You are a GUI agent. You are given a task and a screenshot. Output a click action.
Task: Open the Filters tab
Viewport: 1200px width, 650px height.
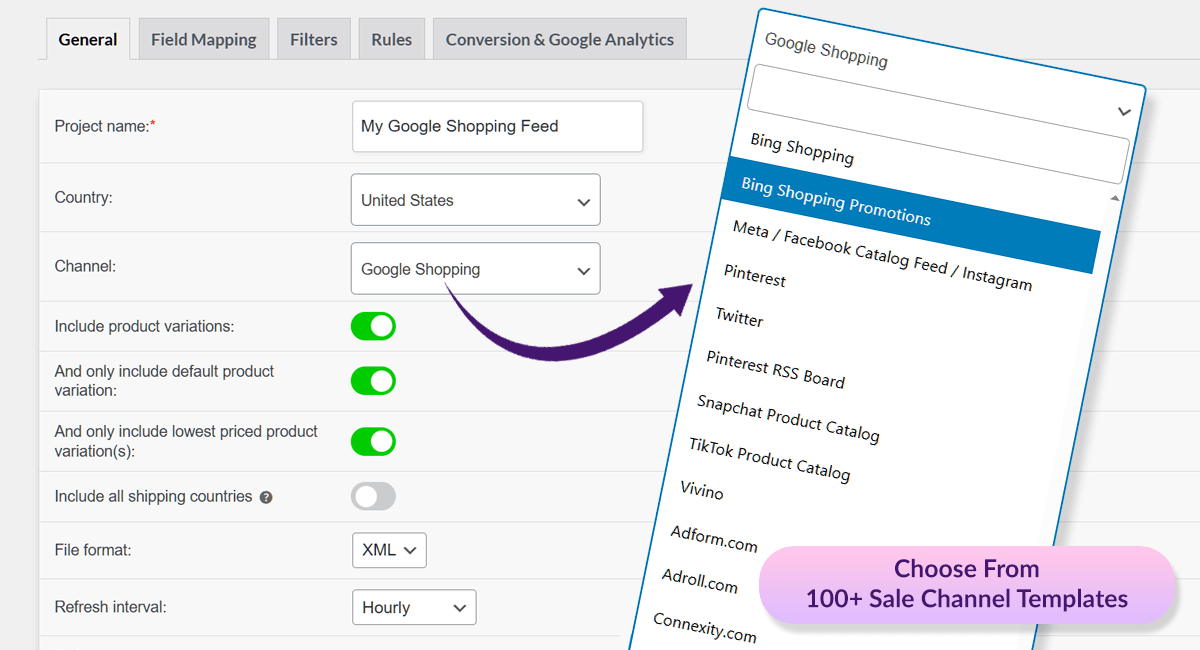coord(314,40)
